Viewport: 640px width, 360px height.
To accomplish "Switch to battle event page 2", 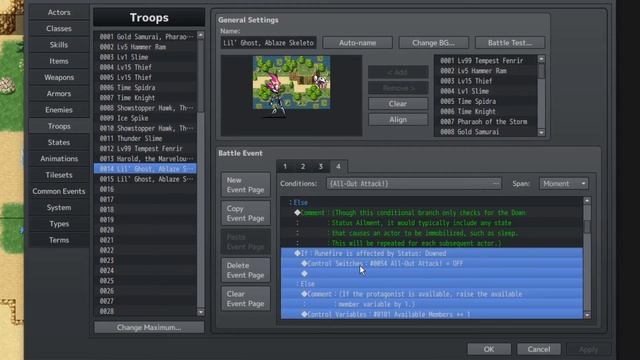I will [x=303, y=167].
